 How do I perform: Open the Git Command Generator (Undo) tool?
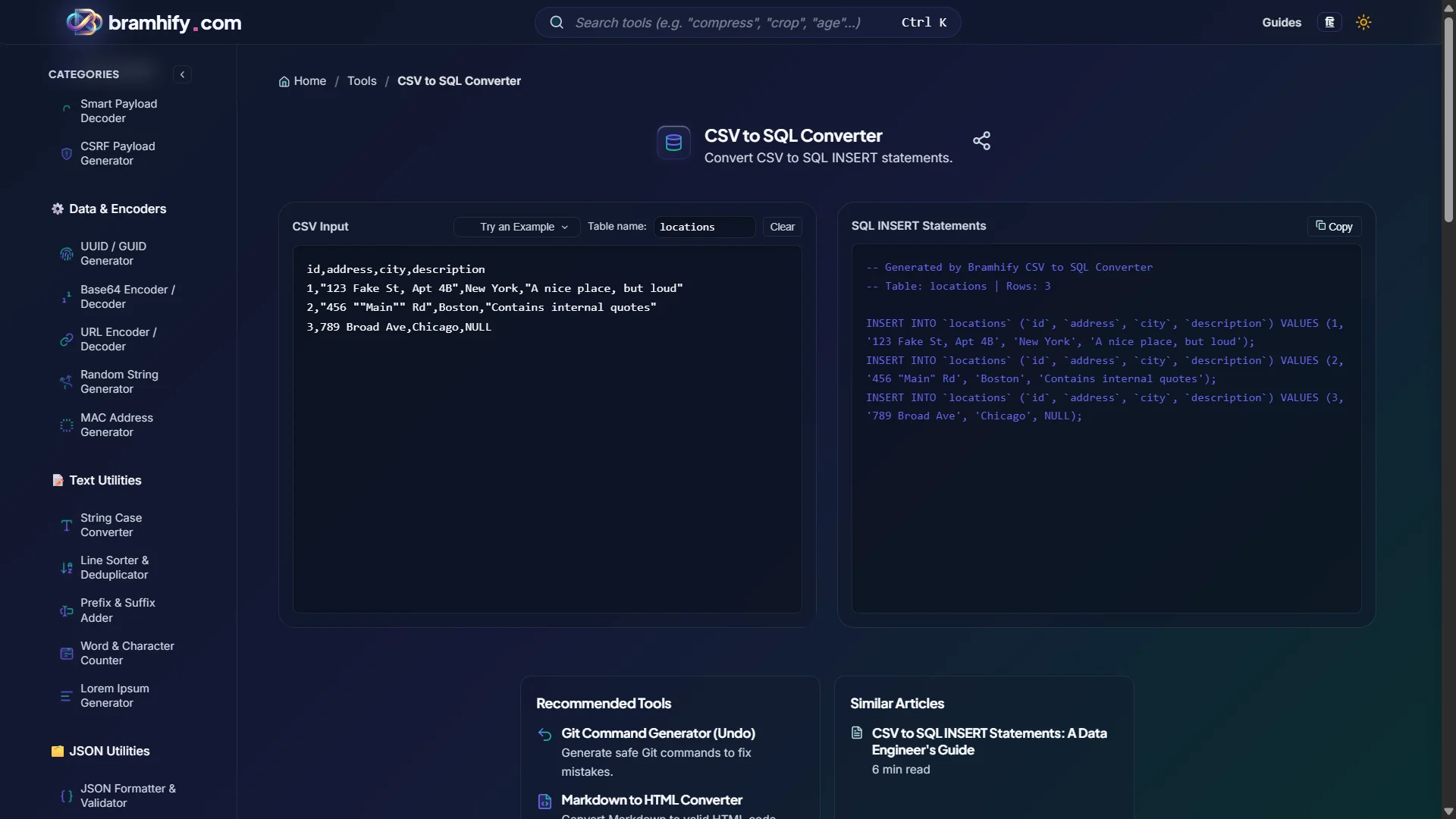coord(657,733)
